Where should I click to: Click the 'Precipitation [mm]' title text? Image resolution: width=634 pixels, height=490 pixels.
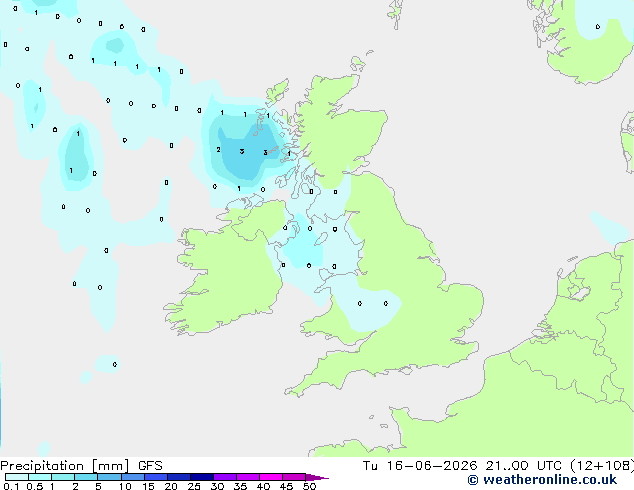pos(65,466)
